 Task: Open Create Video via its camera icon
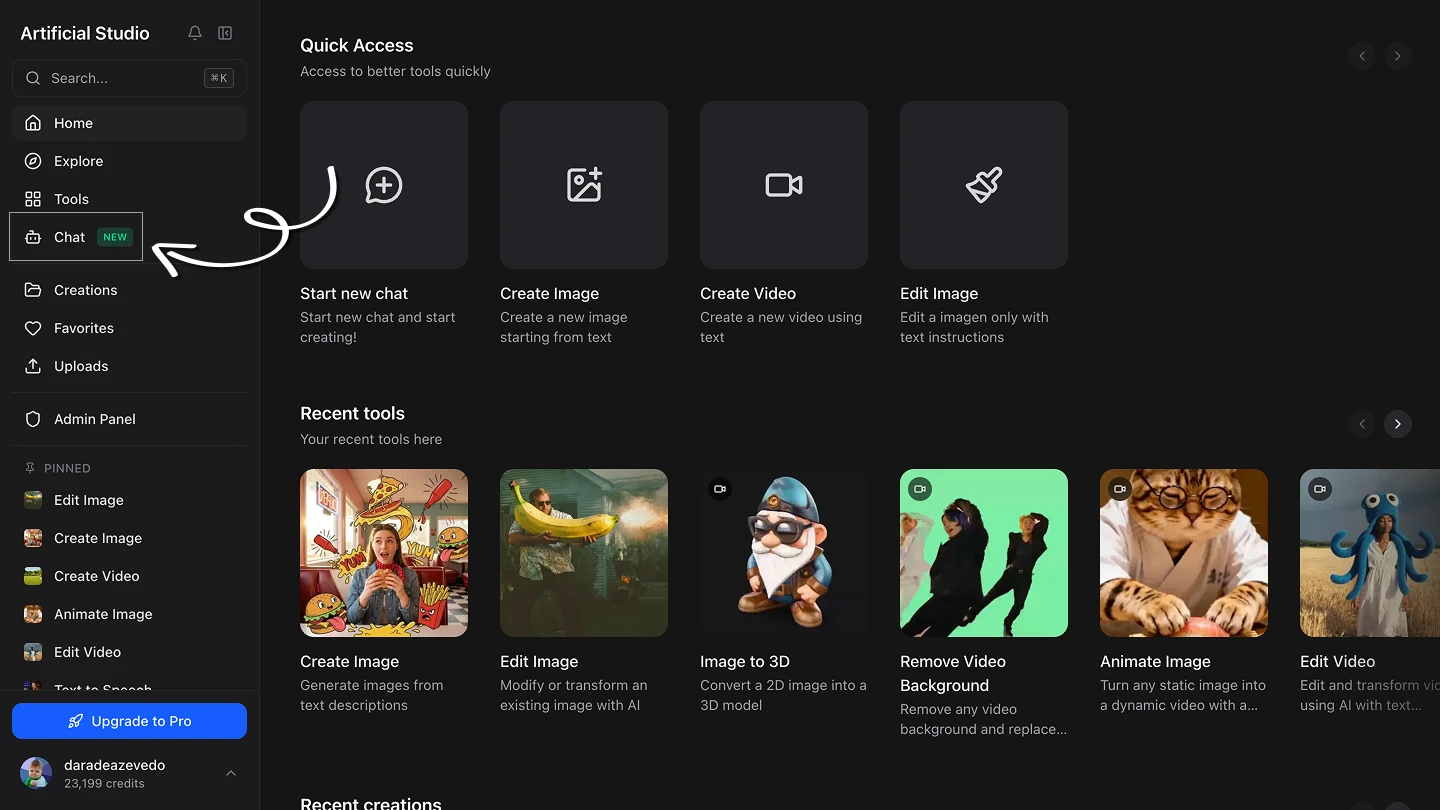click(x=783, y=185)
